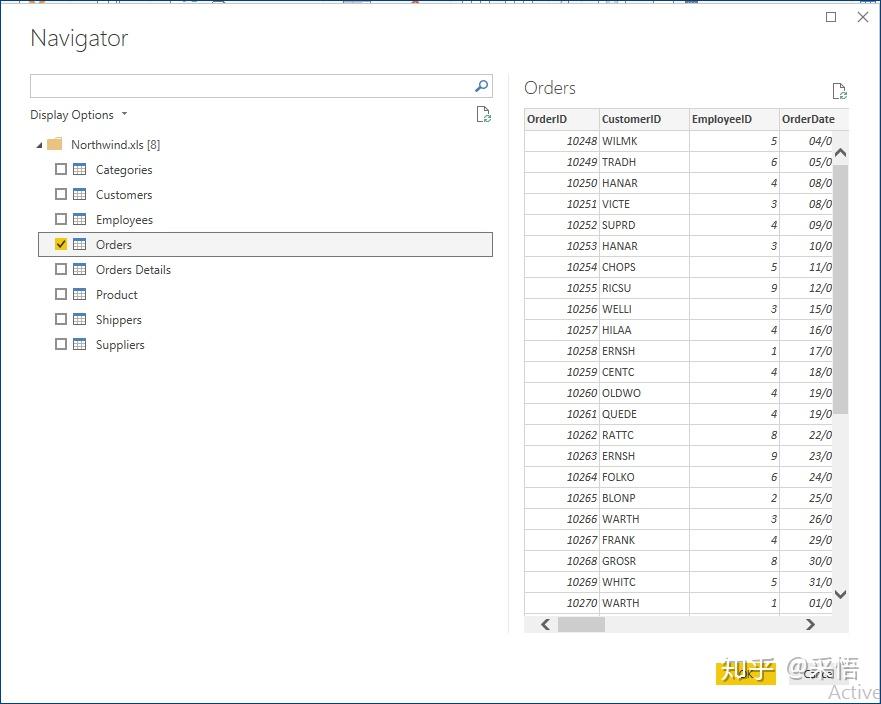
Task: Click the vertical scrollbar down arrow
Action: [840, 594]
